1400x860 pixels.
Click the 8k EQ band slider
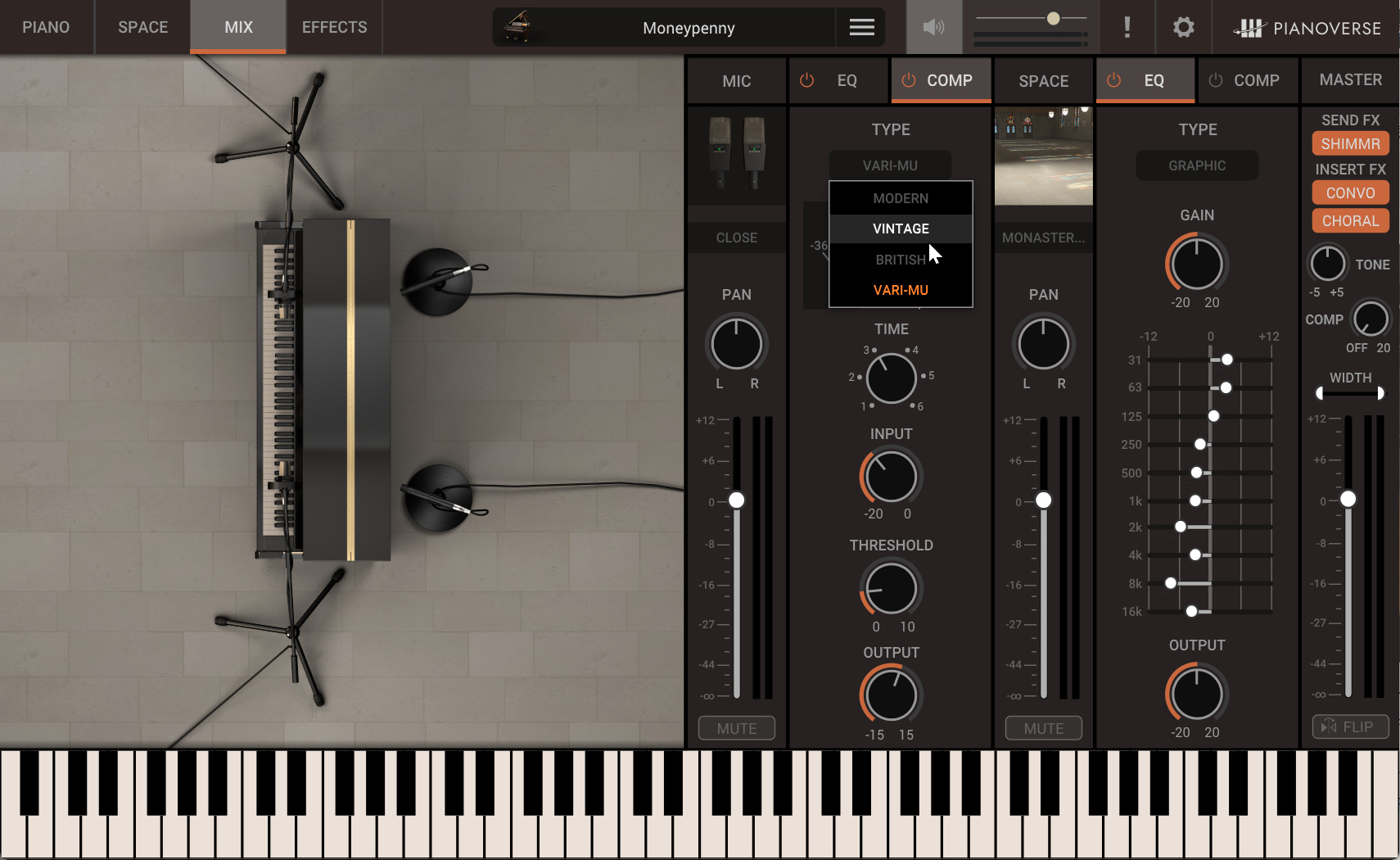[x=1171, y=583]
